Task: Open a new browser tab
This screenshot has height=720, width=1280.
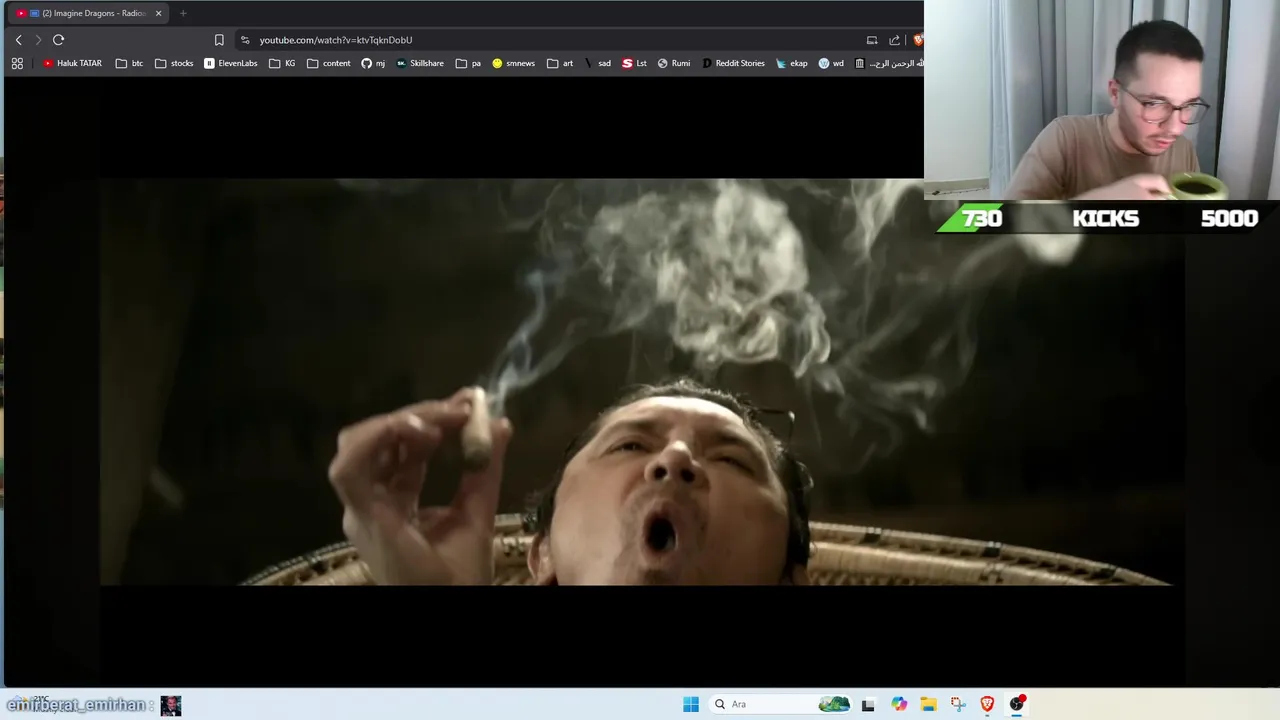Action: [x=183, y=13]
